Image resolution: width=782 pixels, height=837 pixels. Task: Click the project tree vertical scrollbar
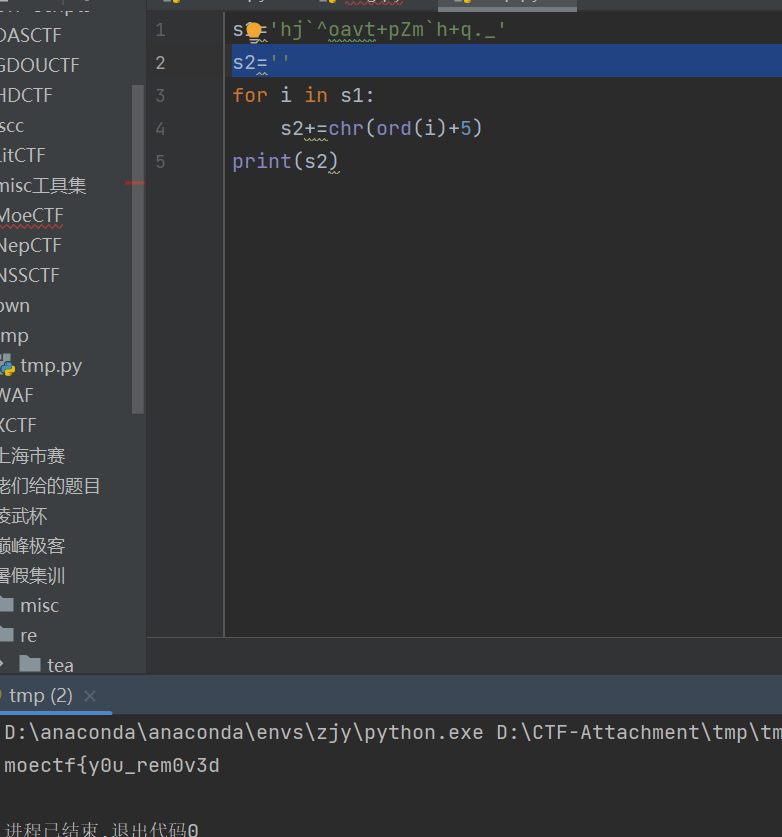point(138,250)
